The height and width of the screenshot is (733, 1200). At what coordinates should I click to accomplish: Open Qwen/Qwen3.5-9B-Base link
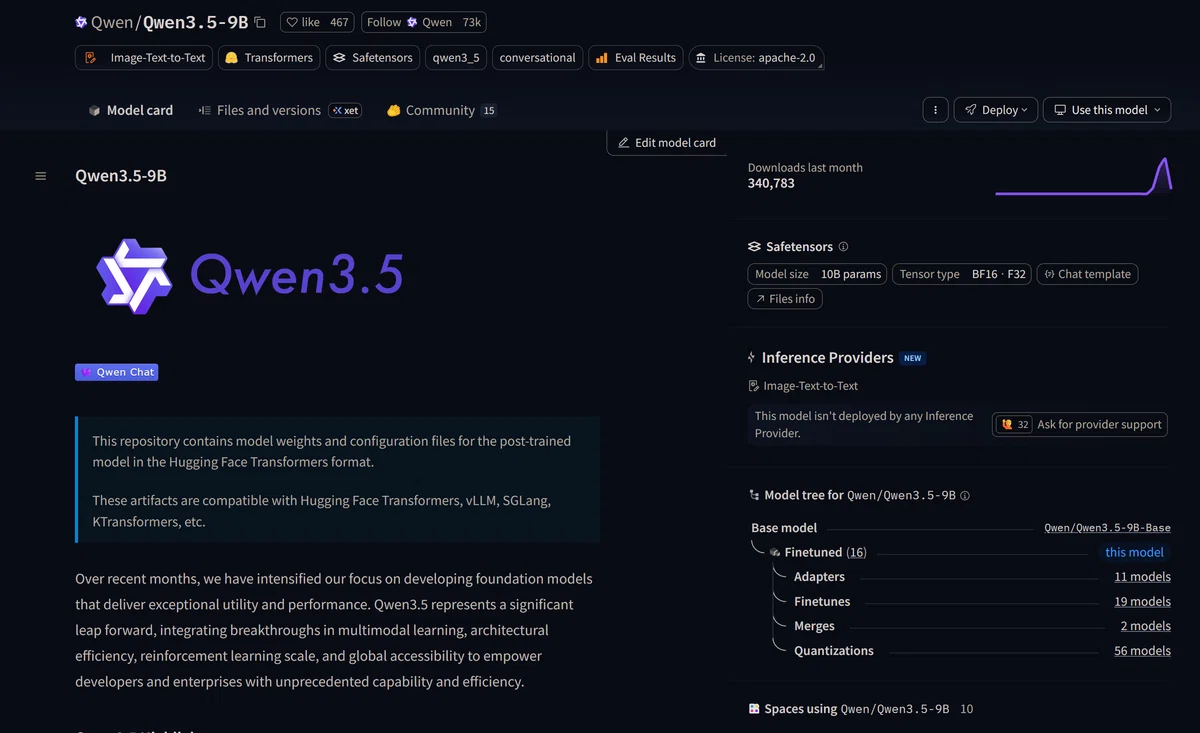click(1107, 528)
